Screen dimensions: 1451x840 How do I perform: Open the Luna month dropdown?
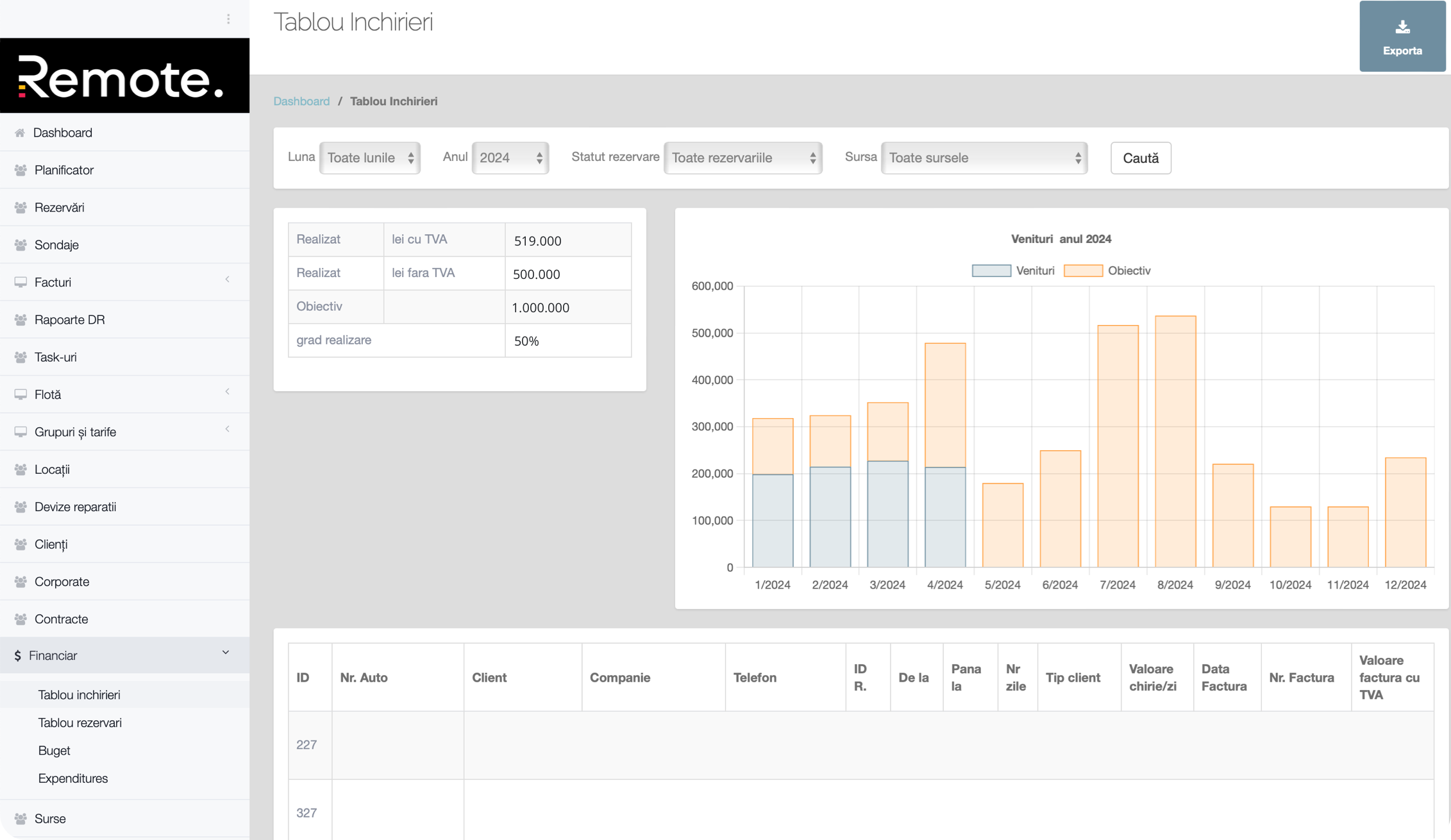tap(370, 158)
